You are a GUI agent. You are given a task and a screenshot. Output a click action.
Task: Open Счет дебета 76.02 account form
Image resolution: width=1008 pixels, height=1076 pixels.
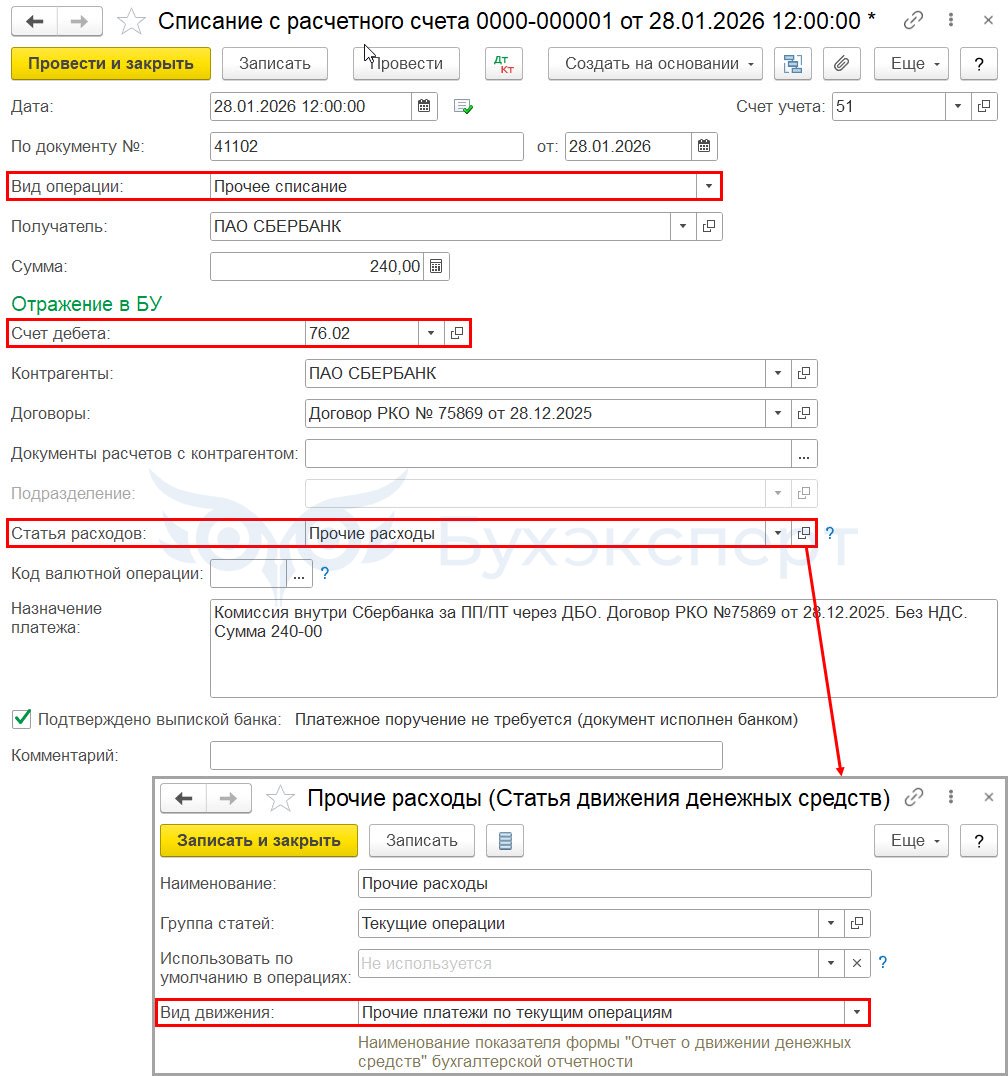456,334
